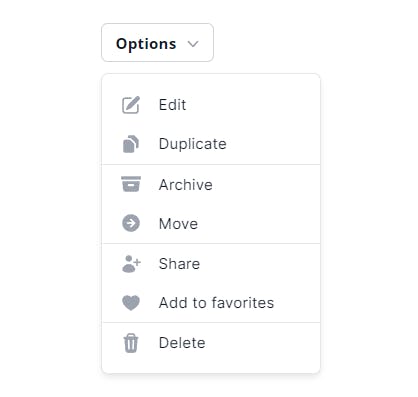Click the Duplicate documents icon
This screenshot has height=397, width=418.
(x=131, y=144)
